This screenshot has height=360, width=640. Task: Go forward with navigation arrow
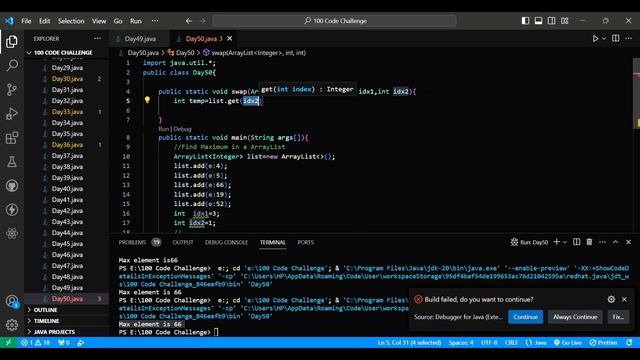click(202, 21)
